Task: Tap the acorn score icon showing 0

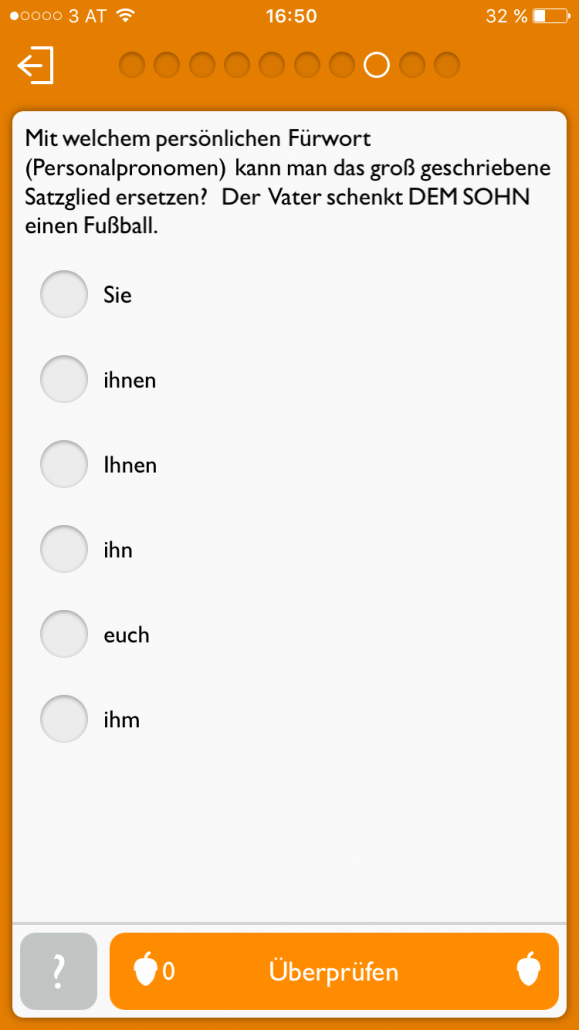Action: click(x=146, y=971)
